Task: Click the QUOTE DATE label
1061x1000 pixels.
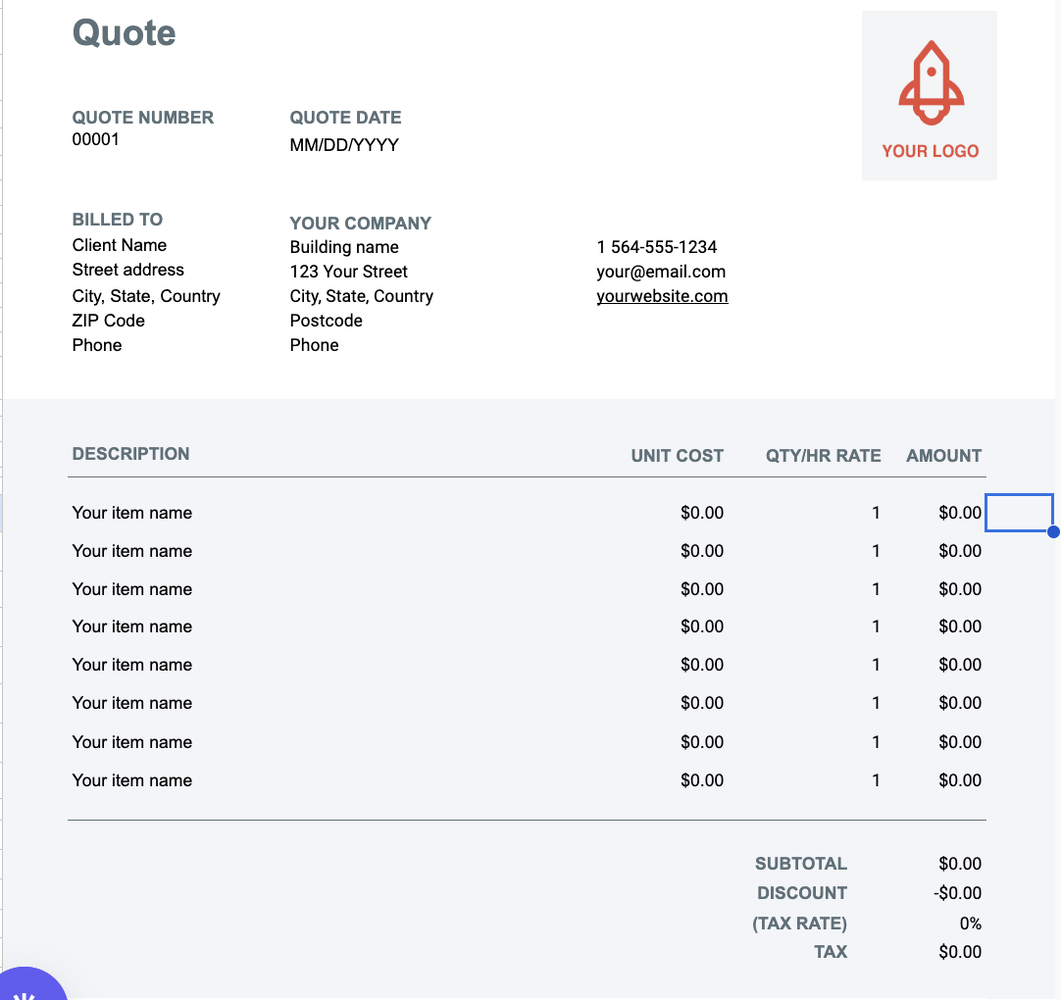Action: point(345,118)
